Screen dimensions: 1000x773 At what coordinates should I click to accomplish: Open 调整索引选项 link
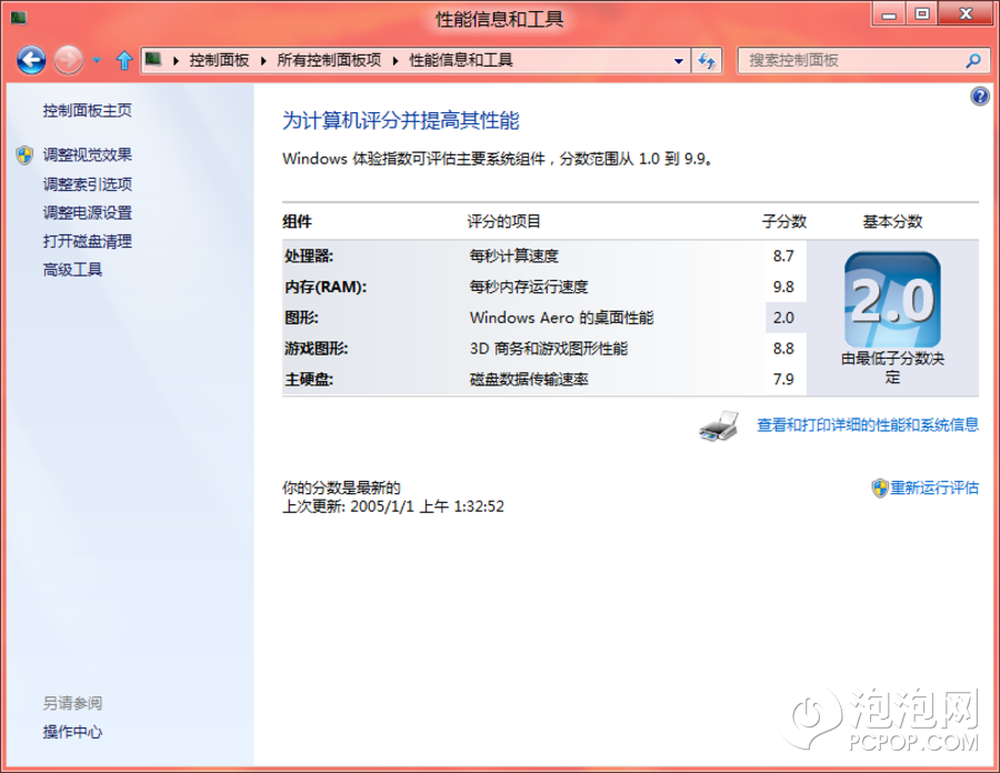(x=87, y=184)
